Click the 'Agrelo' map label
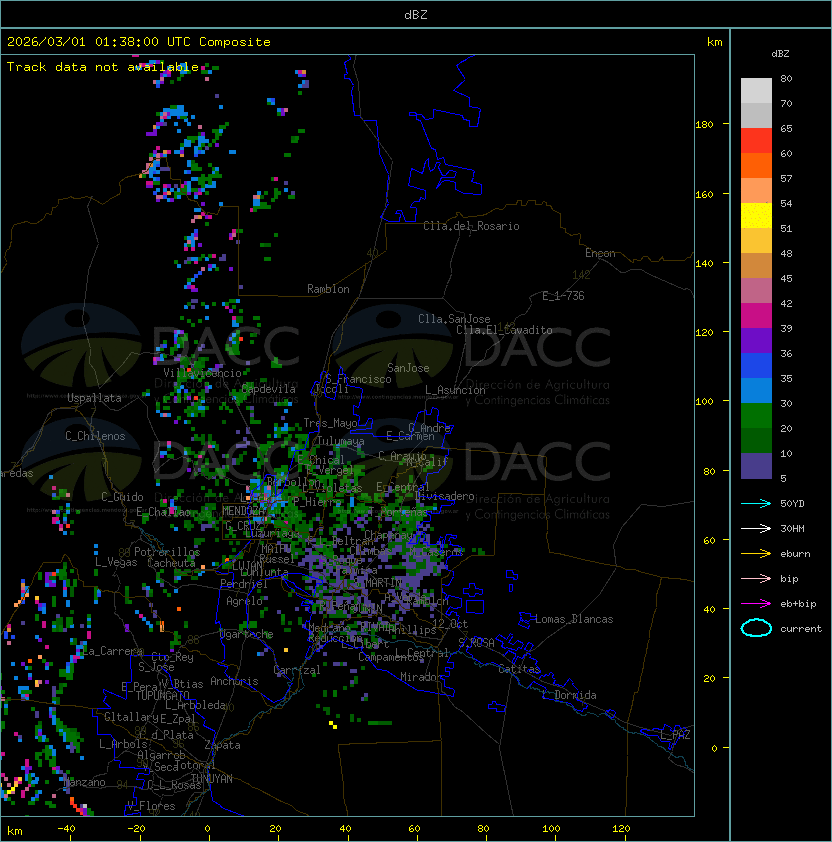 pyautogui.click(x=244, y=601)
